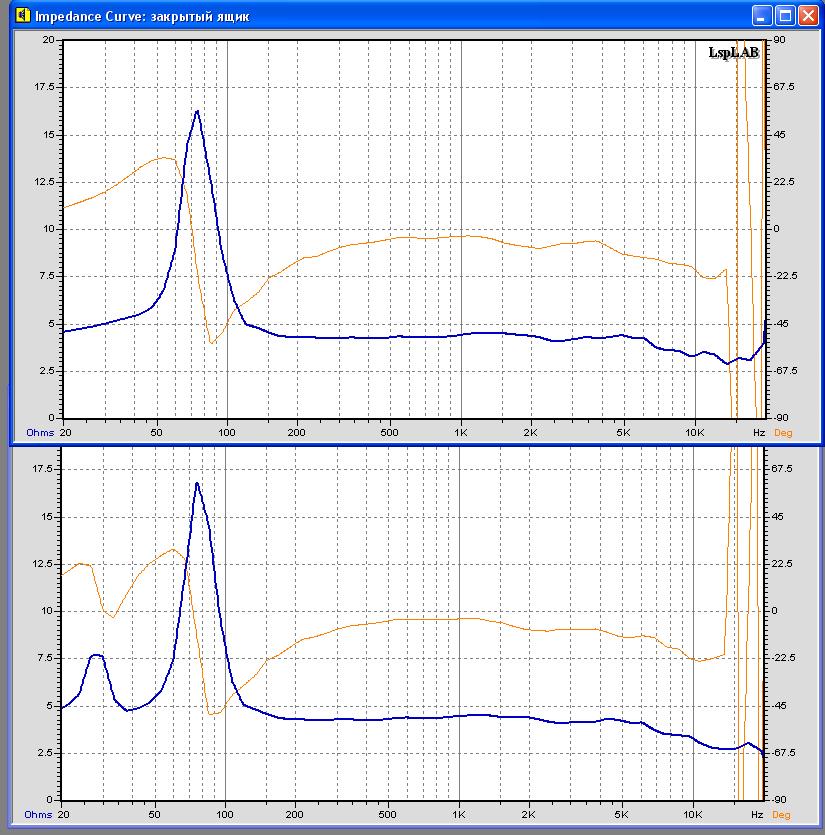The width and height of the screenshot is (825, 835).
Task: Click the small blue bump near 30 Hz in lower graph
Action: click(x=96, y=656)
